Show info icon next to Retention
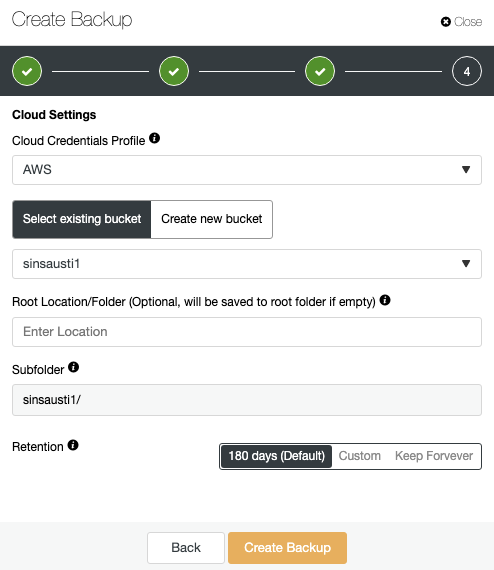This screenshot has width=494, height=570. pyautogui.click(x=73, y=445)
